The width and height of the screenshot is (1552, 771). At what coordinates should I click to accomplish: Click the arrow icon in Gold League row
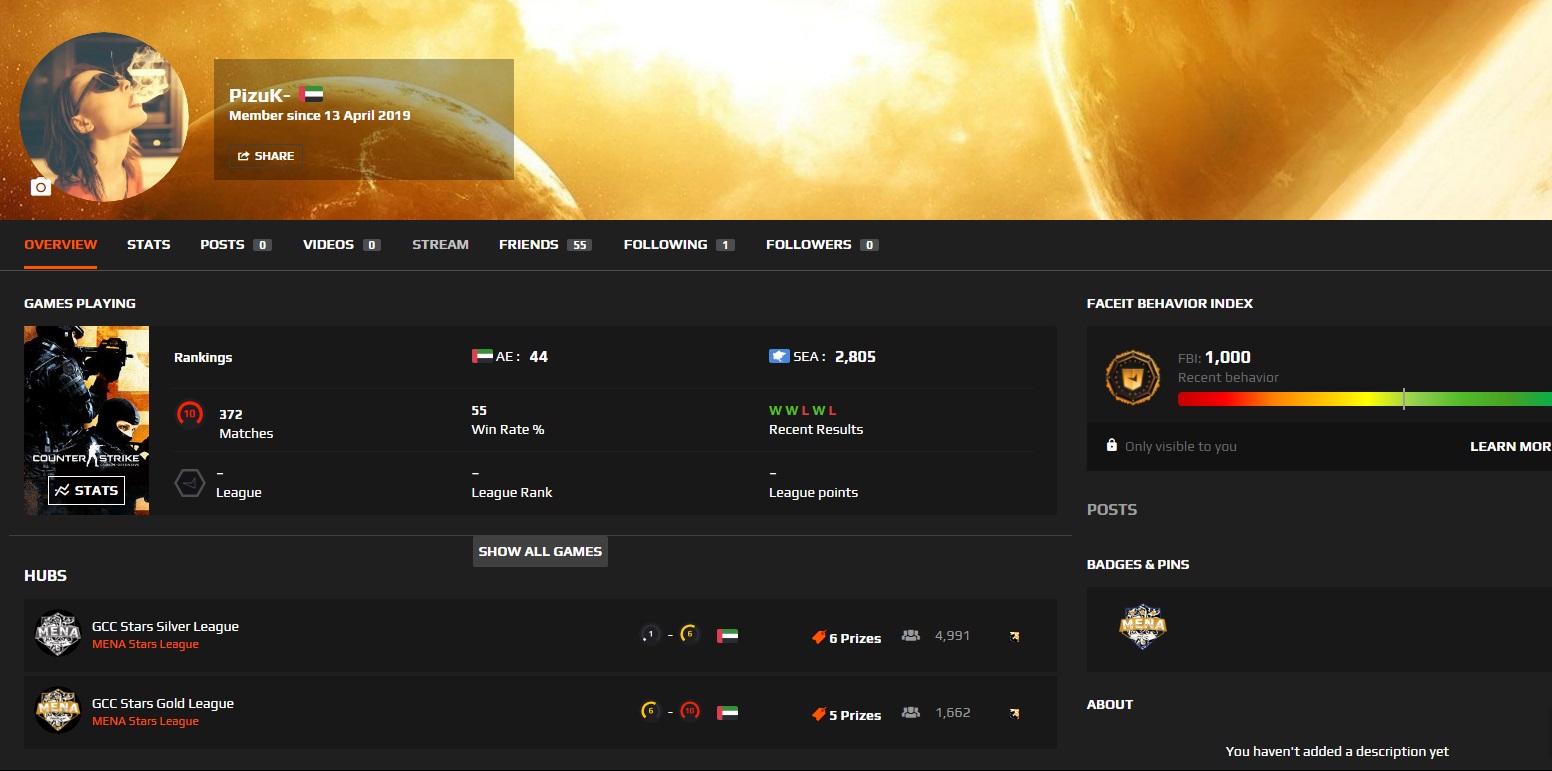point(1014,713)
